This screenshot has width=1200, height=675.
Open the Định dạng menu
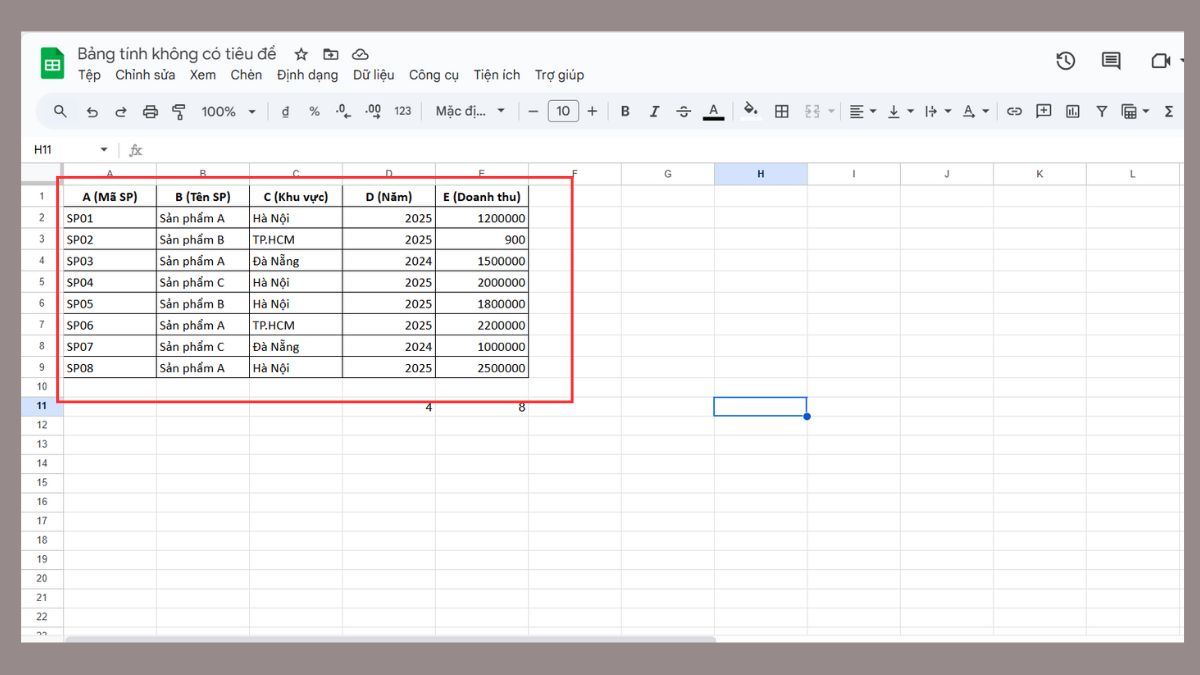[x=307, y=75]
